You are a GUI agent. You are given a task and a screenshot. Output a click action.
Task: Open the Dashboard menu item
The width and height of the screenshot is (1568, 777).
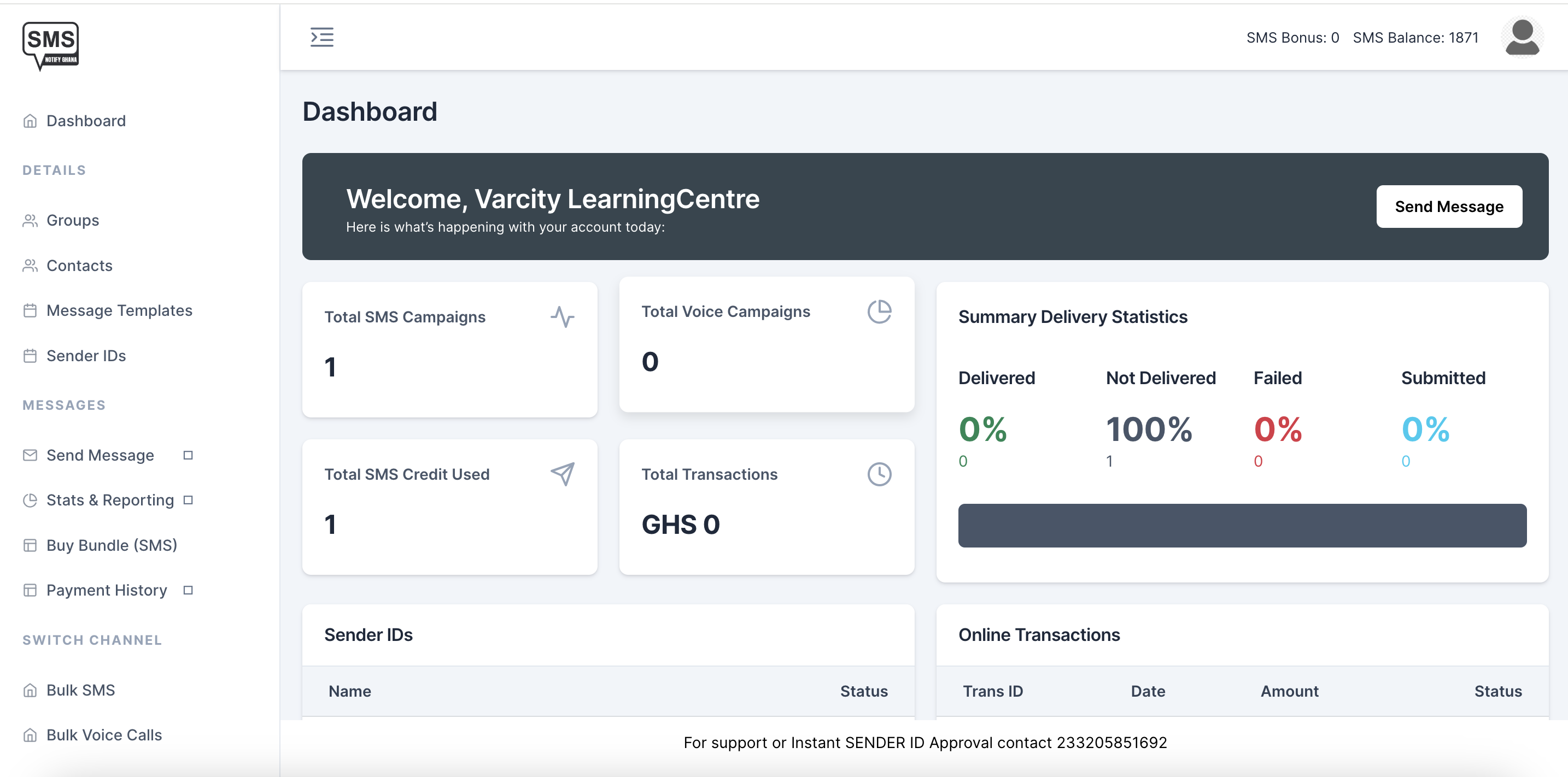(86, 121)
